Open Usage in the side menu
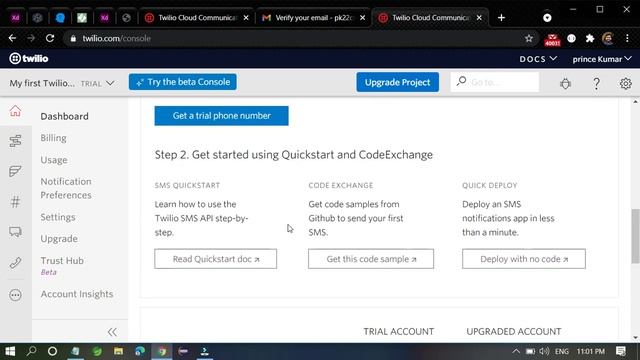Viewport: 640px width, 360px height. (54, 160)
